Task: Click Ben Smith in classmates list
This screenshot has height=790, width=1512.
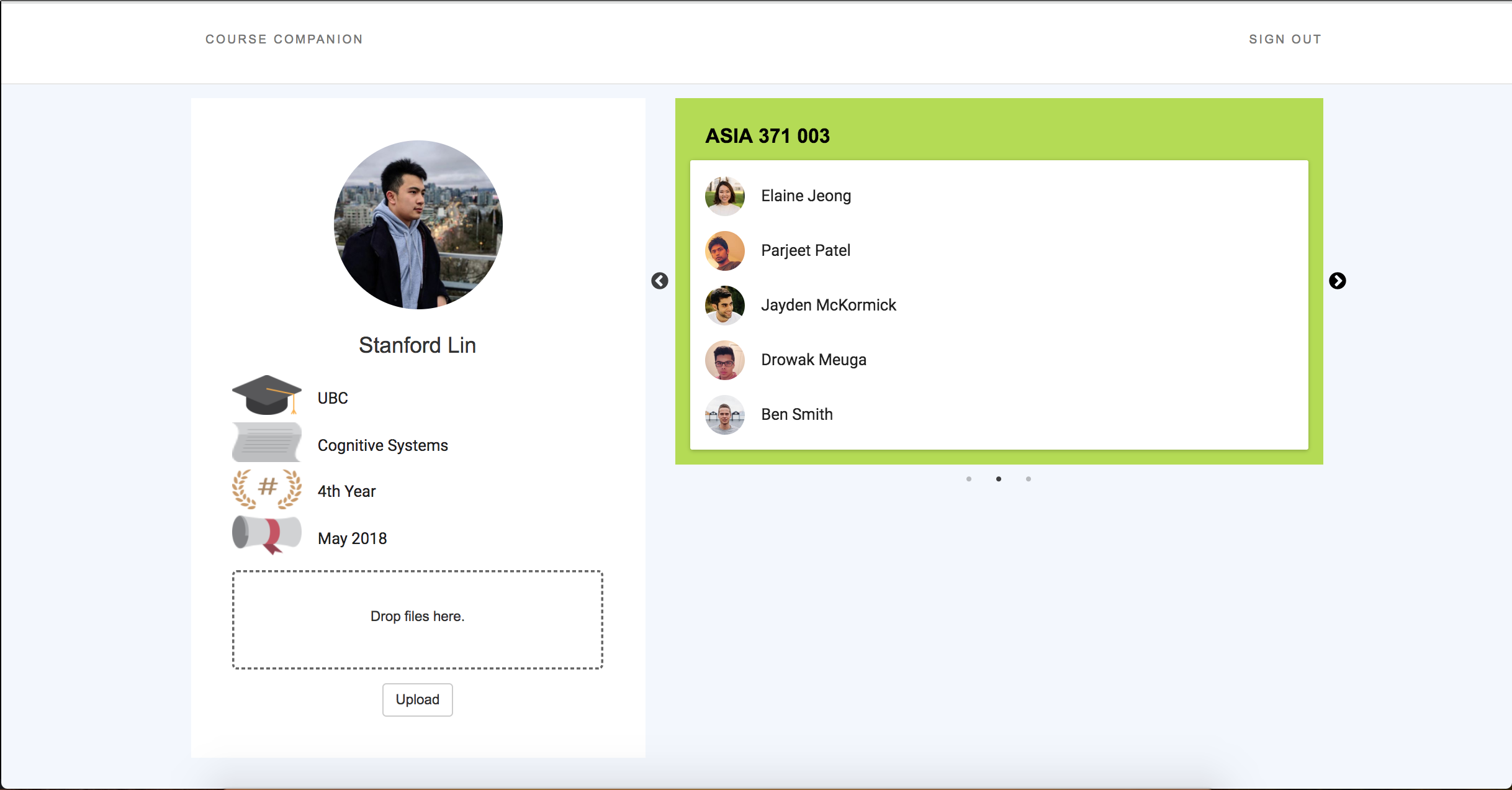Action: 797,414
